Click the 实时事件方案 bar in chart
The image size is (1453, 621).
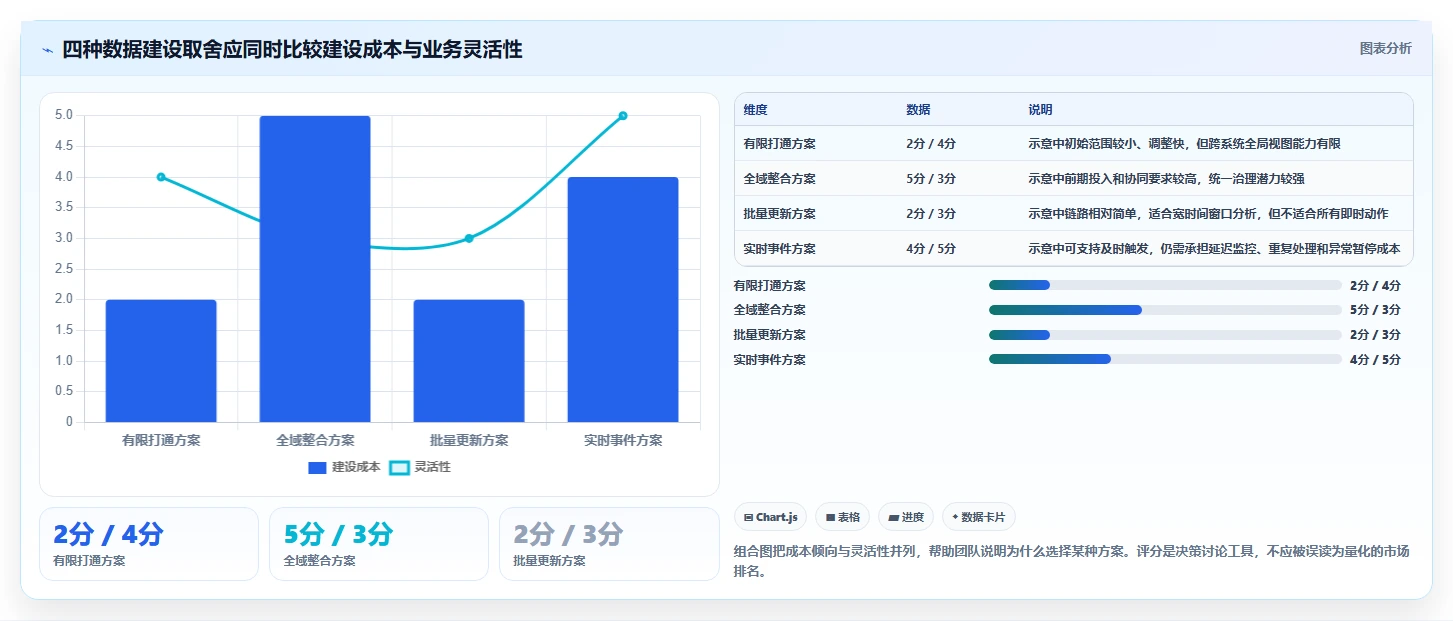coord(623,300)
